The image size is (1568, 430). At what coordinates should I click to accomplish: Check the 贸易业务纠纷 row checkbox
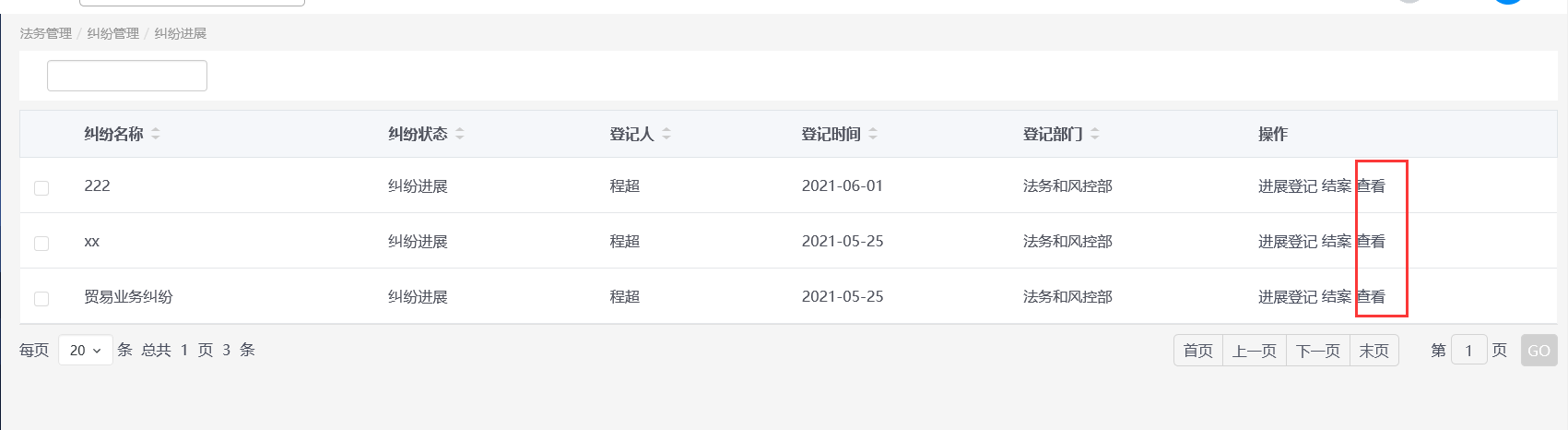pos(41,298)
